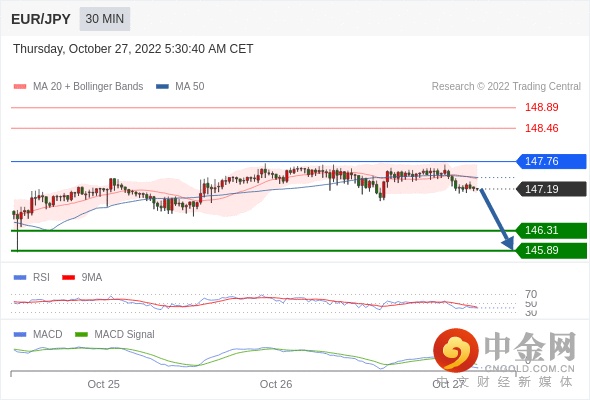This screenshot has height=400, width=590.
Task: Click the RSI legend blue swatch
Action: pyautogui.click(x=20, y=278)
